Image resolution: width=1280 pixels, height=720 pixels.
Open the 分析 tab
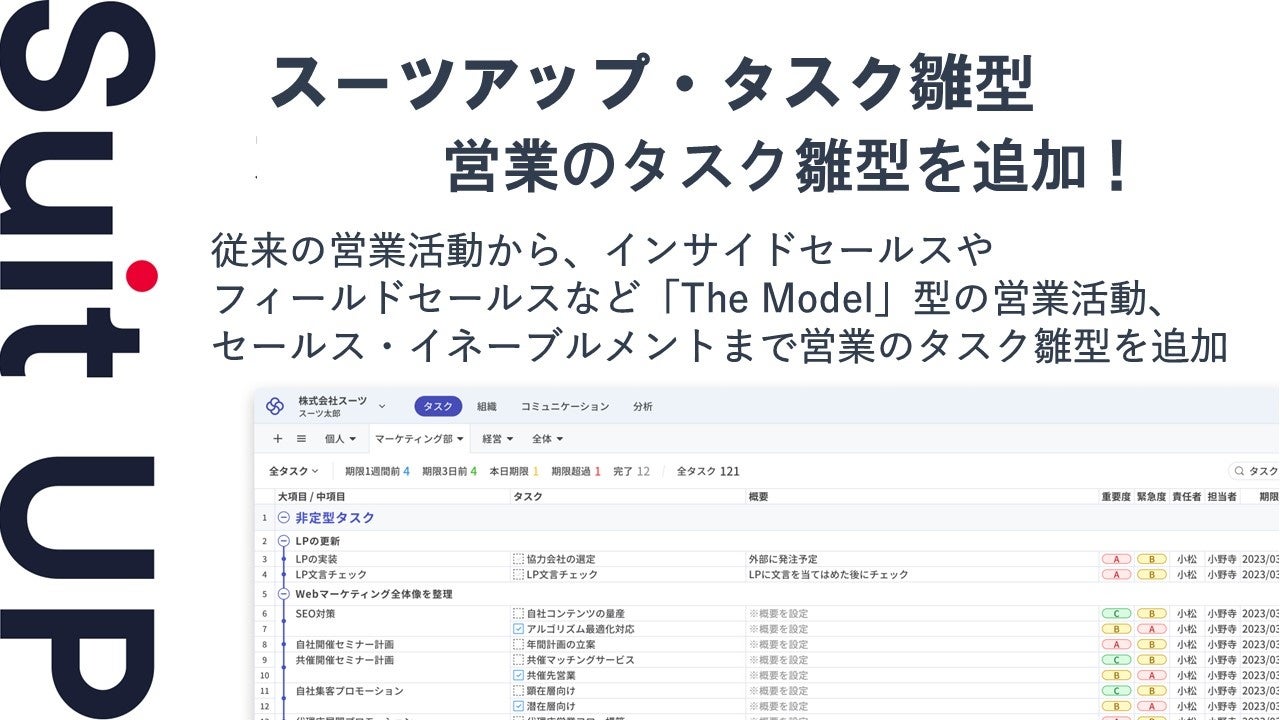[643, 407]
